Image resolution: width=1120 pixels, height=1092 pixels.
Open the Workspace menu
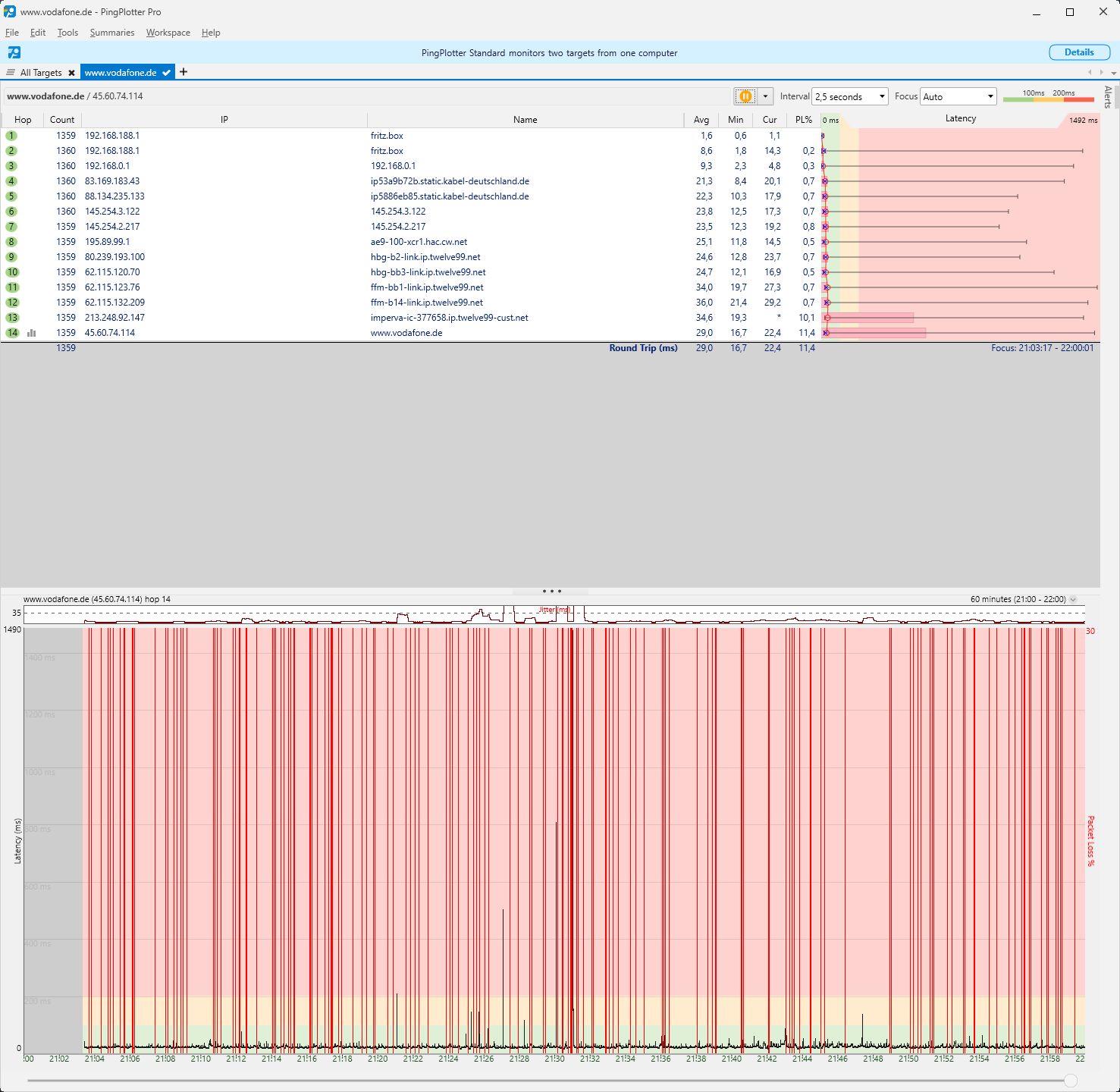point(168,33)
